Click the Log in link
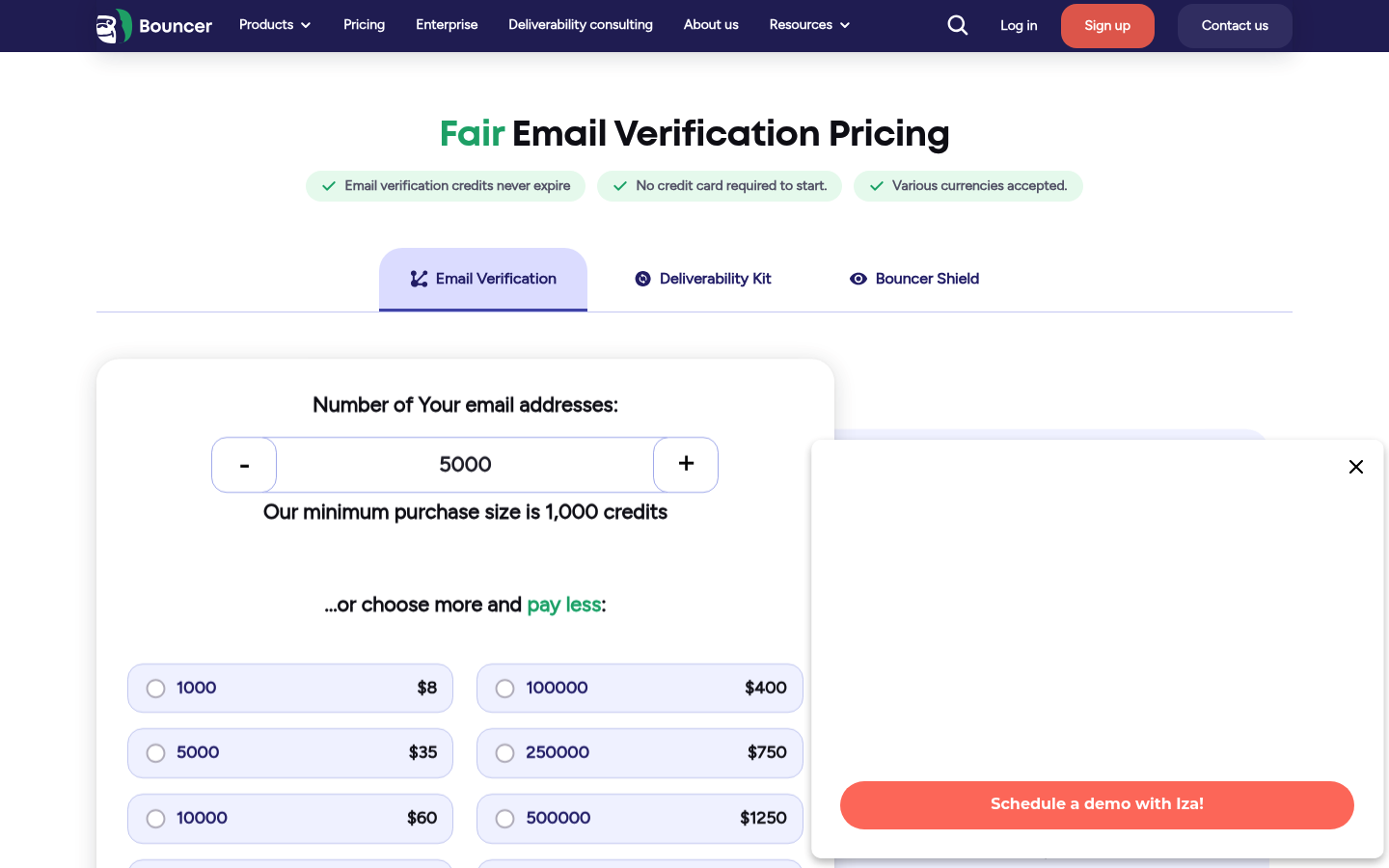Screen dimensions: 1389x868 pyautogui.click(x=1019, y=26)
